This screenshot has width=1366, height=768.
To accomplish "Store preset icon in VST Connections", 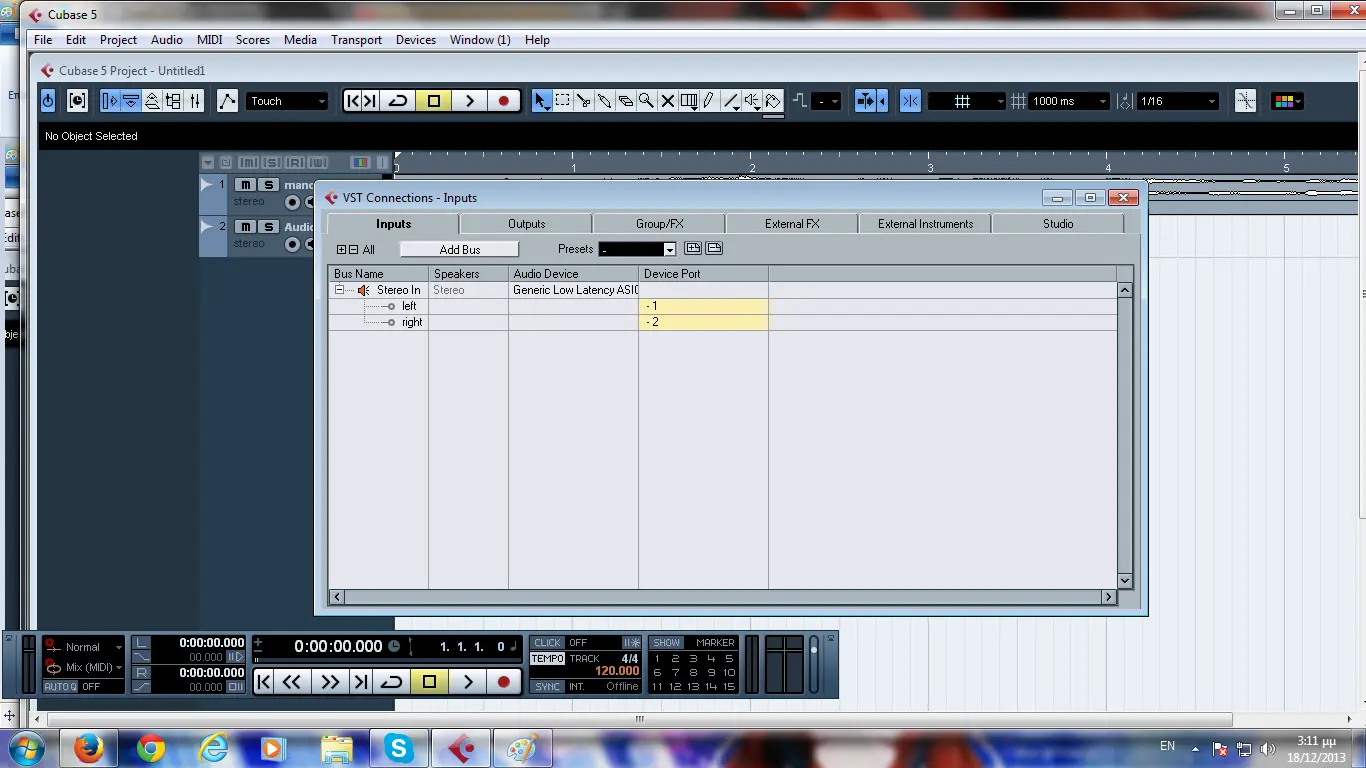I will tap(693, 249).
